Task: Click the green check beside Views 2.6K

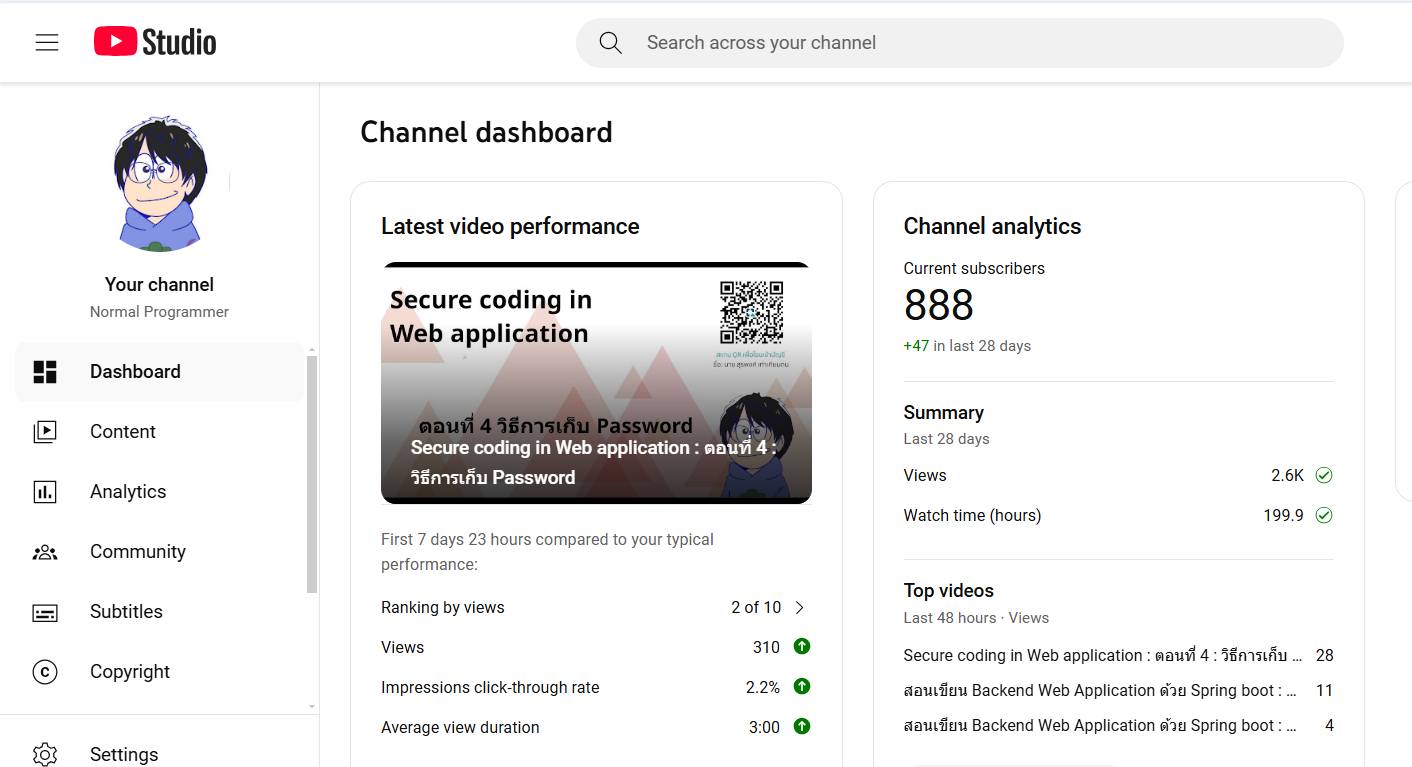Action: tap(1324, 475)
